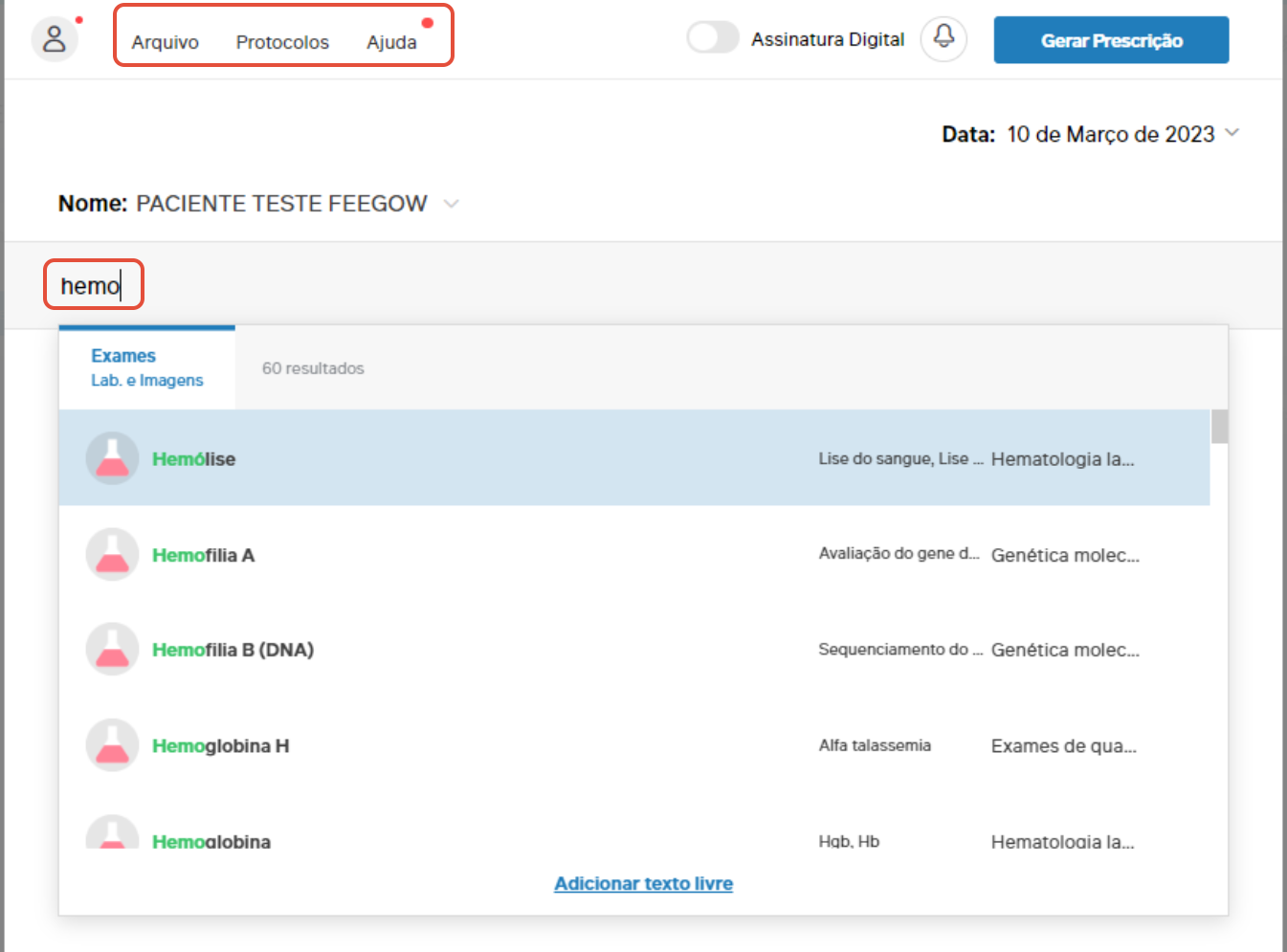
Task: Open the Arquivo menu
Action: [166, 42]
